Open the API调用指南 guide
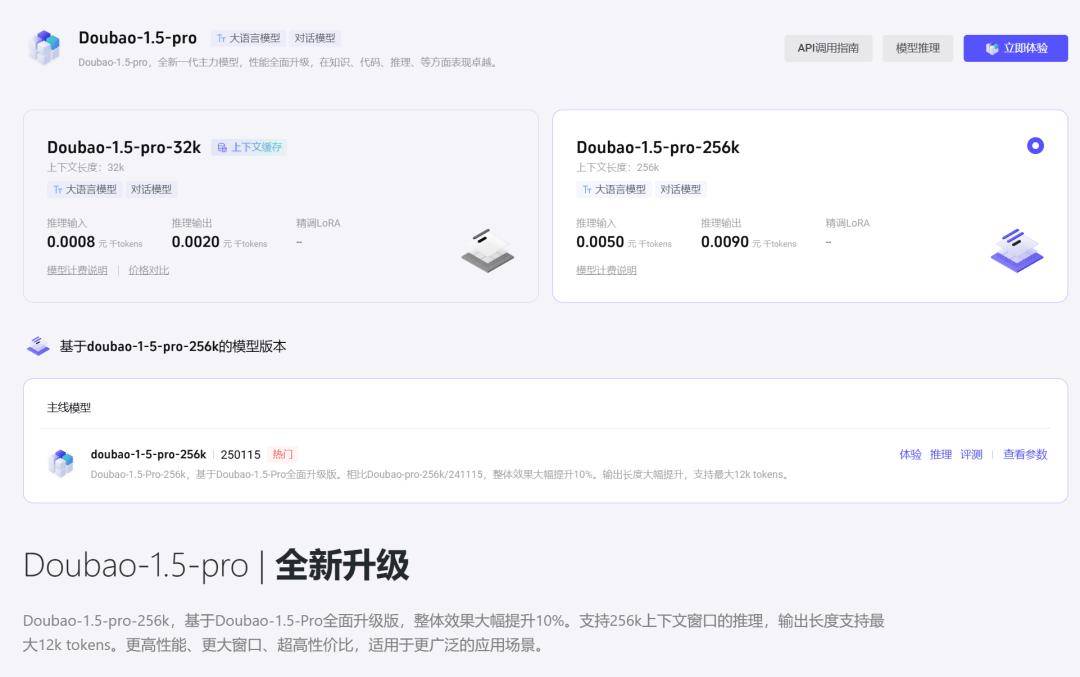This screenshot has height=677, width=1080. [828, 48]
